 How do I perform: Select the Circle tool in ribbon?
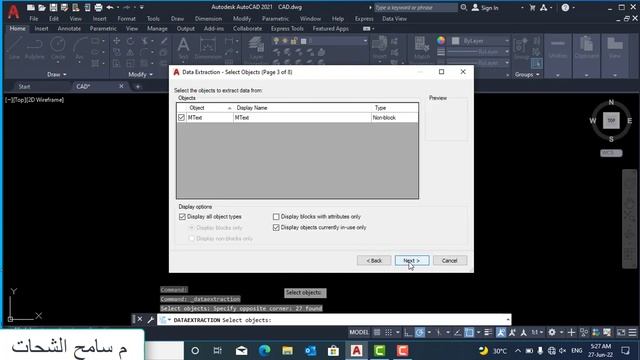coord(58,48)
